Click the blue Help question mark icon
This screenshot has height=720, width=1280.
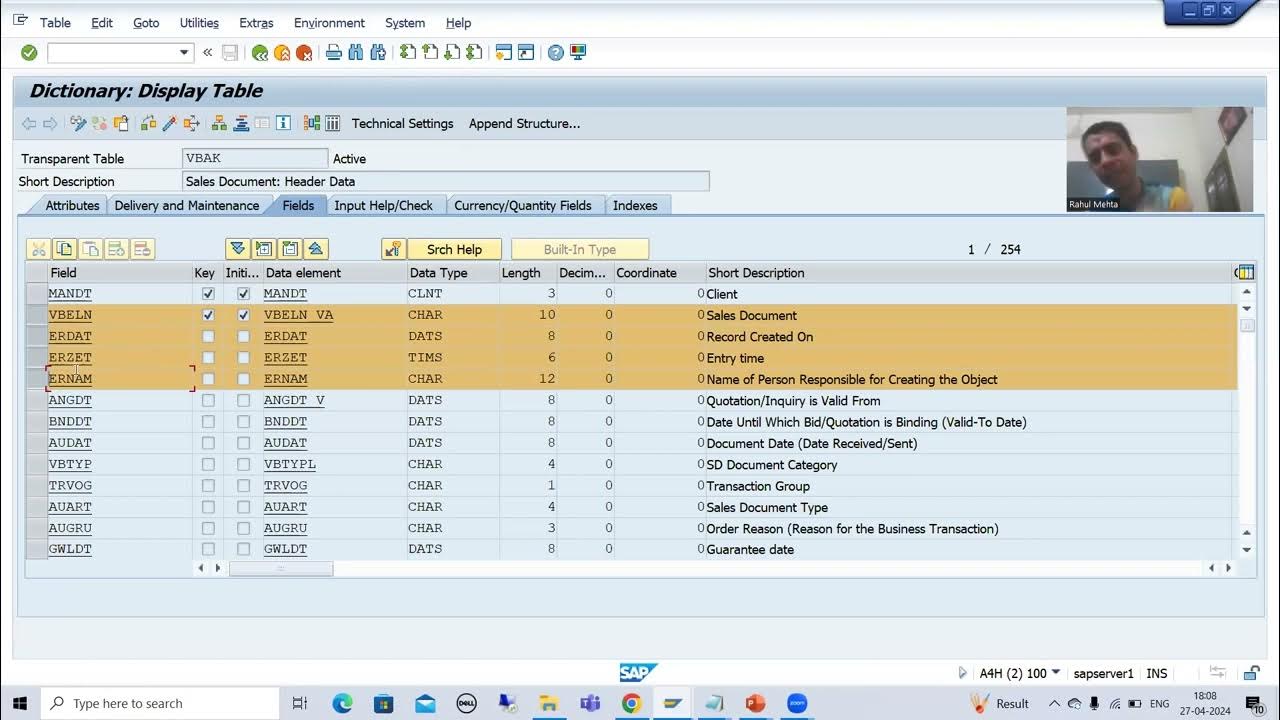pos(556,52)
